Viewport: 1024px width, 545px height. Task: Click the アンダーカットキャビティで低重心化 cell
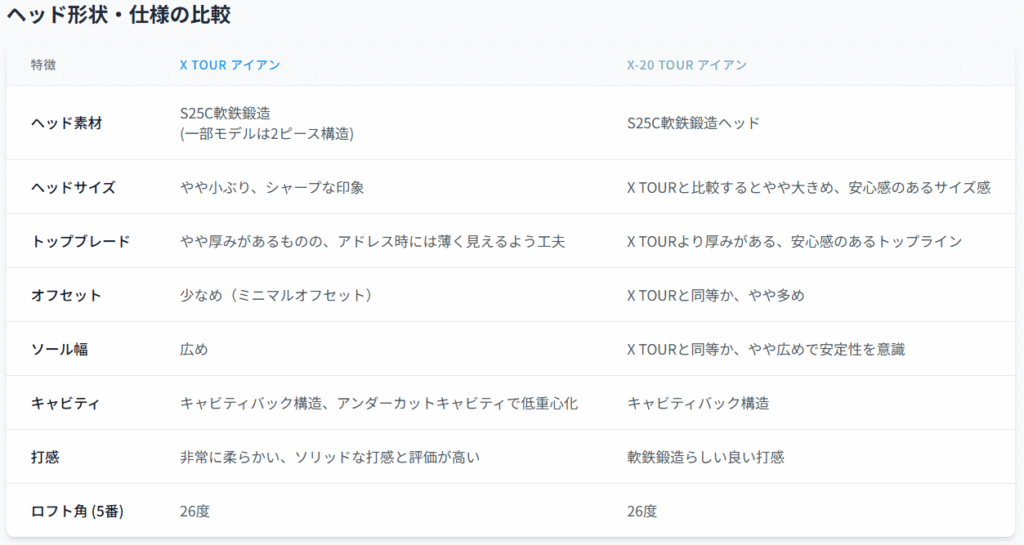coord(378,403)
